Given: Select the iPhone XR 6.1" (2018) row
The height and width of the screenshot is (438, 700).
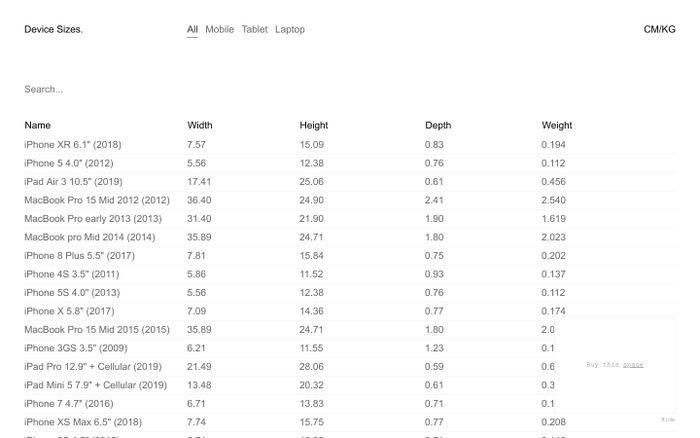Looking at the screenshot, I should pos(350,145).
